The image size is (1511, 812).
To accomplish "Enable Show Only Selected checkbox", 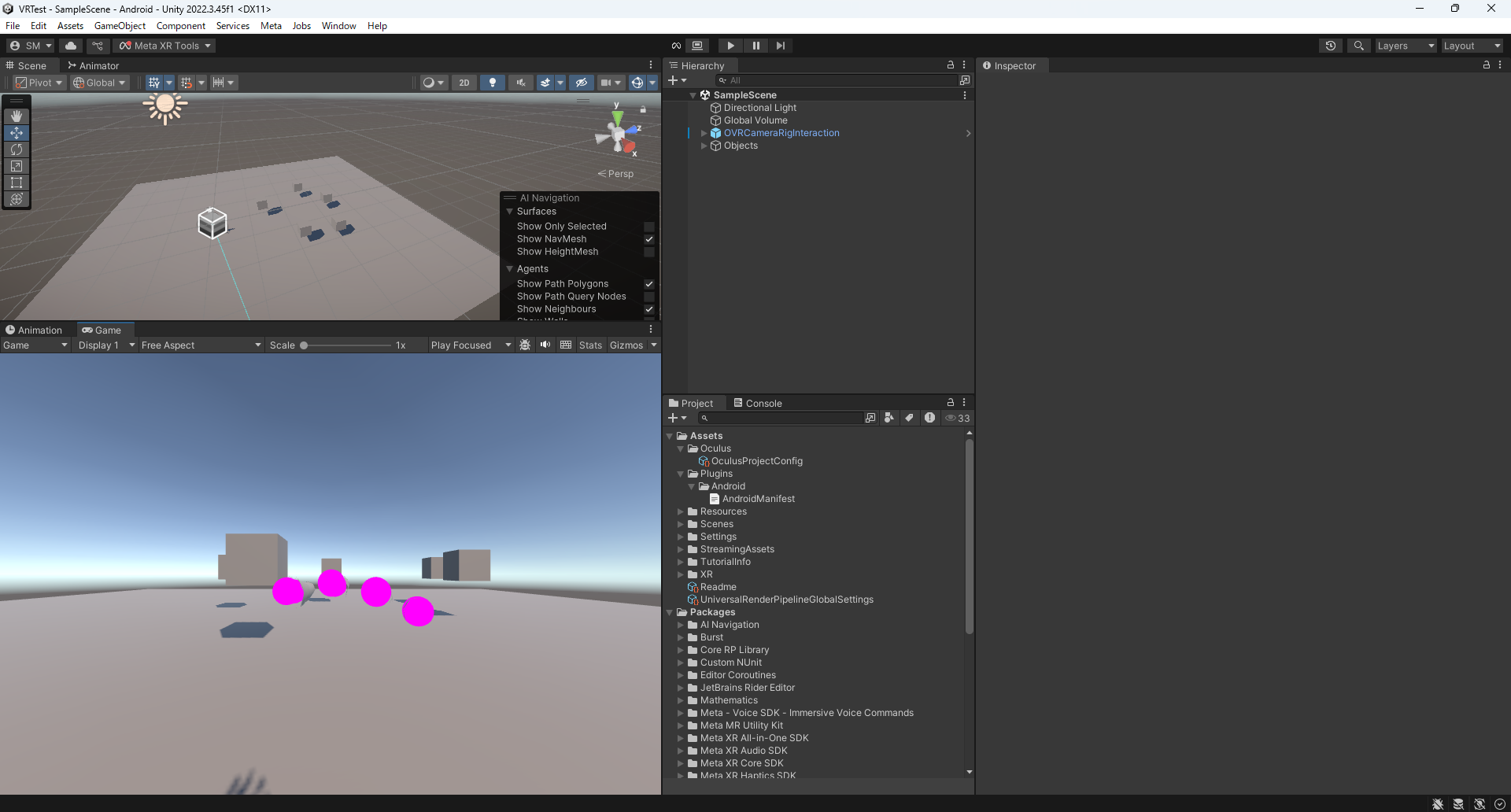I will click(x=649, y=227).
